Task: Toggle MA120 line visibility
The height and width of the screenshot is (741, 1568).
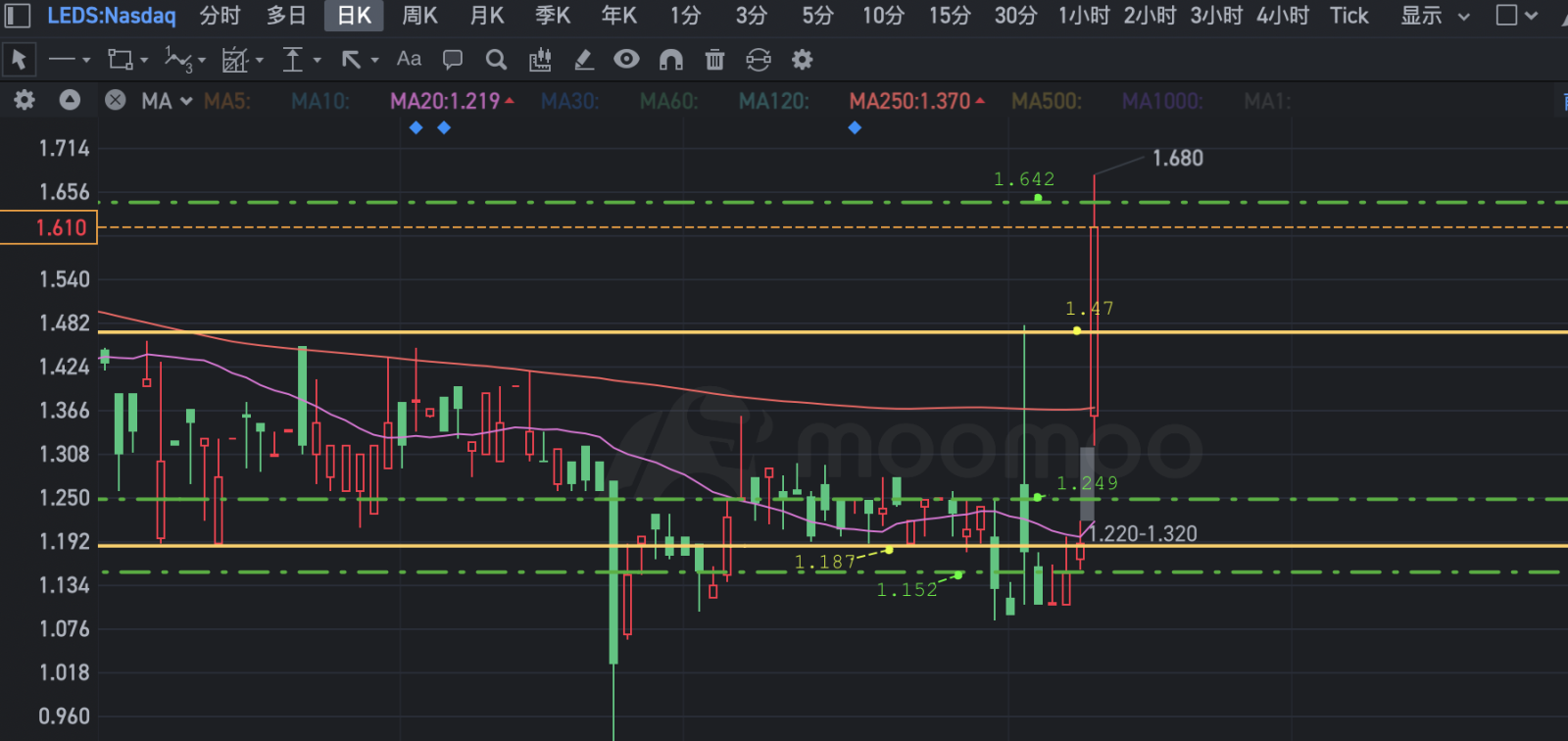Action: point(774,101)
